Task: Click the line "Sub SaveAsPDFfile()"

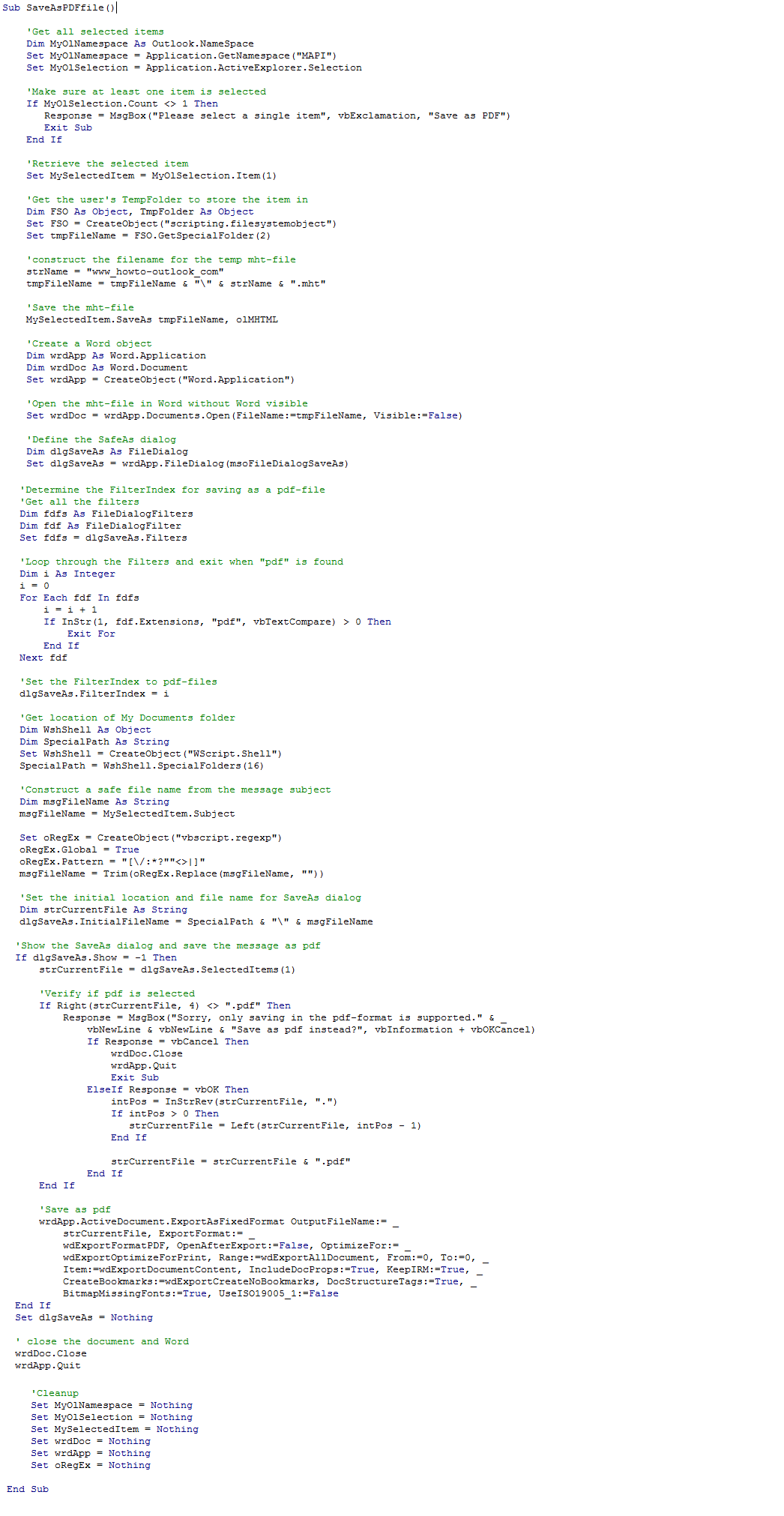Action: [58, 7]
